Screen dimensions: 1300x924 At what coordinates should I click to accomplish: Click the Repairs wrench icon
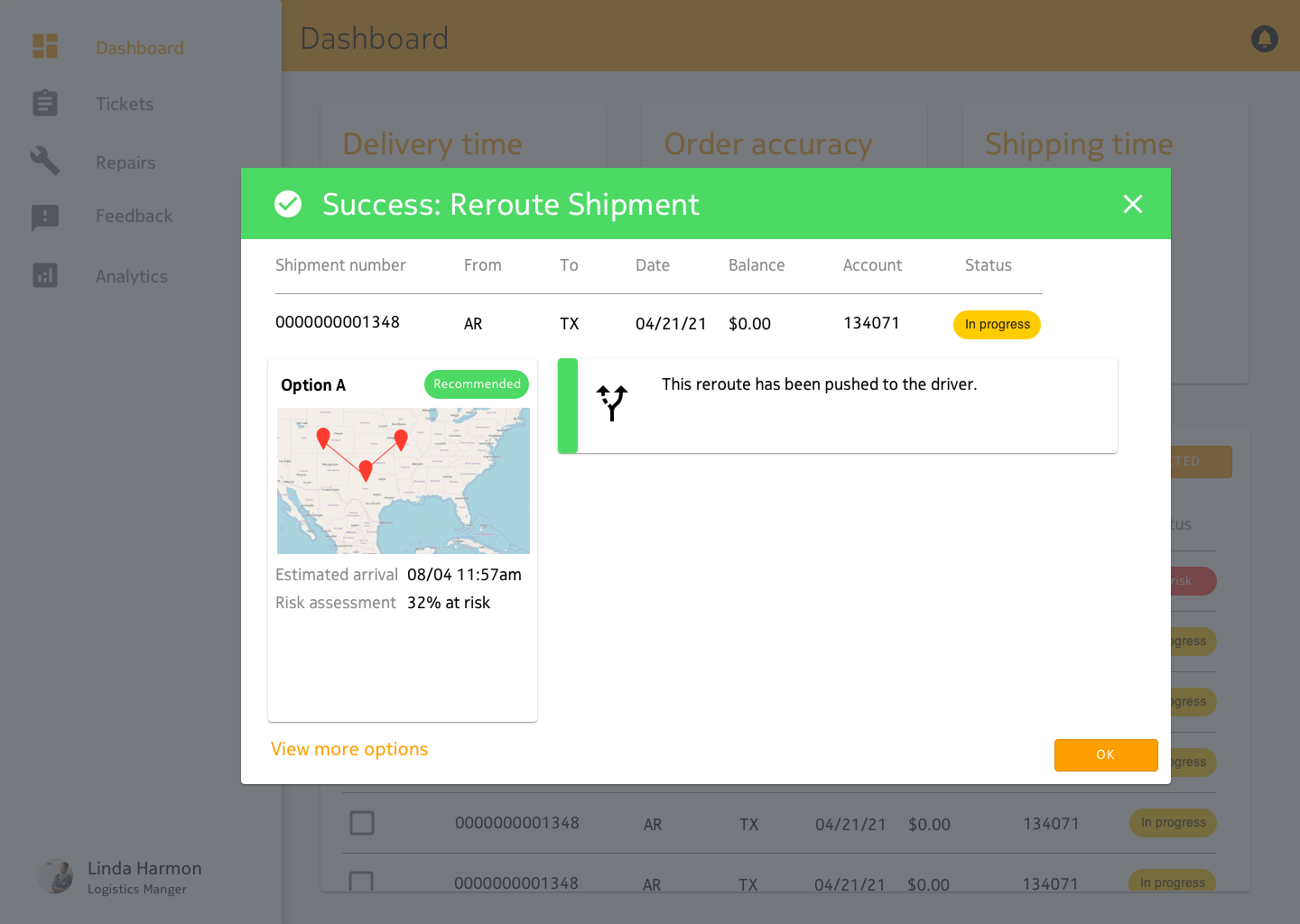tap(45, 161)
